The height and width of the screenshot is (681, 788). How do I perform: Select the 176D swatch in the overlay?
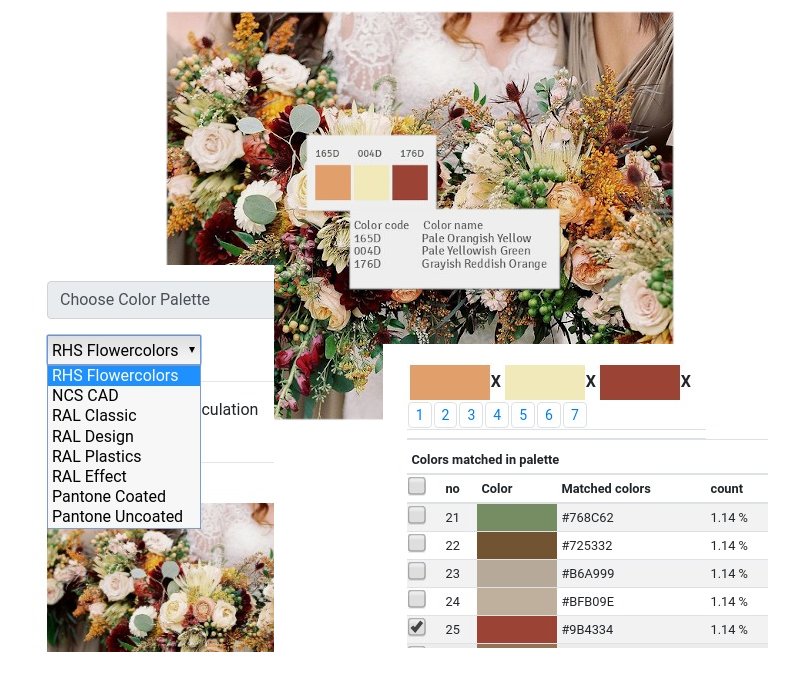point(410,183)
